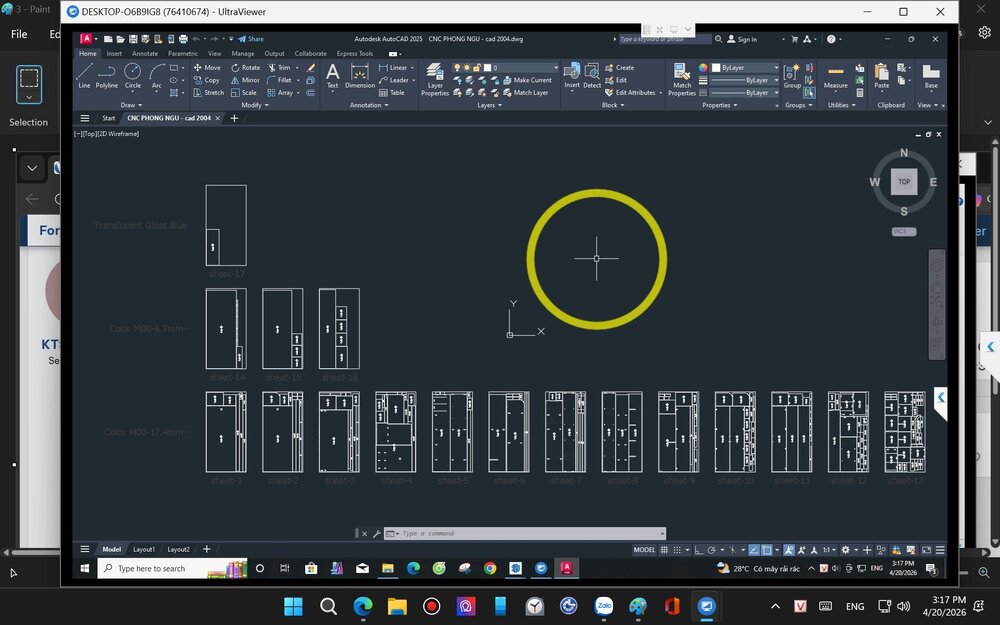The height and width of the screenshot is (625, 1000).
Task: Switch to the Manage ribbon tab
Action: coord(242,54)
